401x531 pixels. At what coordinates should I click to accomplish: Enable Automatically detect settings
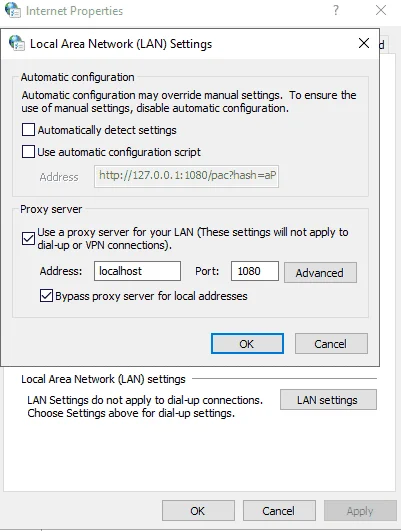coord(28,130)
